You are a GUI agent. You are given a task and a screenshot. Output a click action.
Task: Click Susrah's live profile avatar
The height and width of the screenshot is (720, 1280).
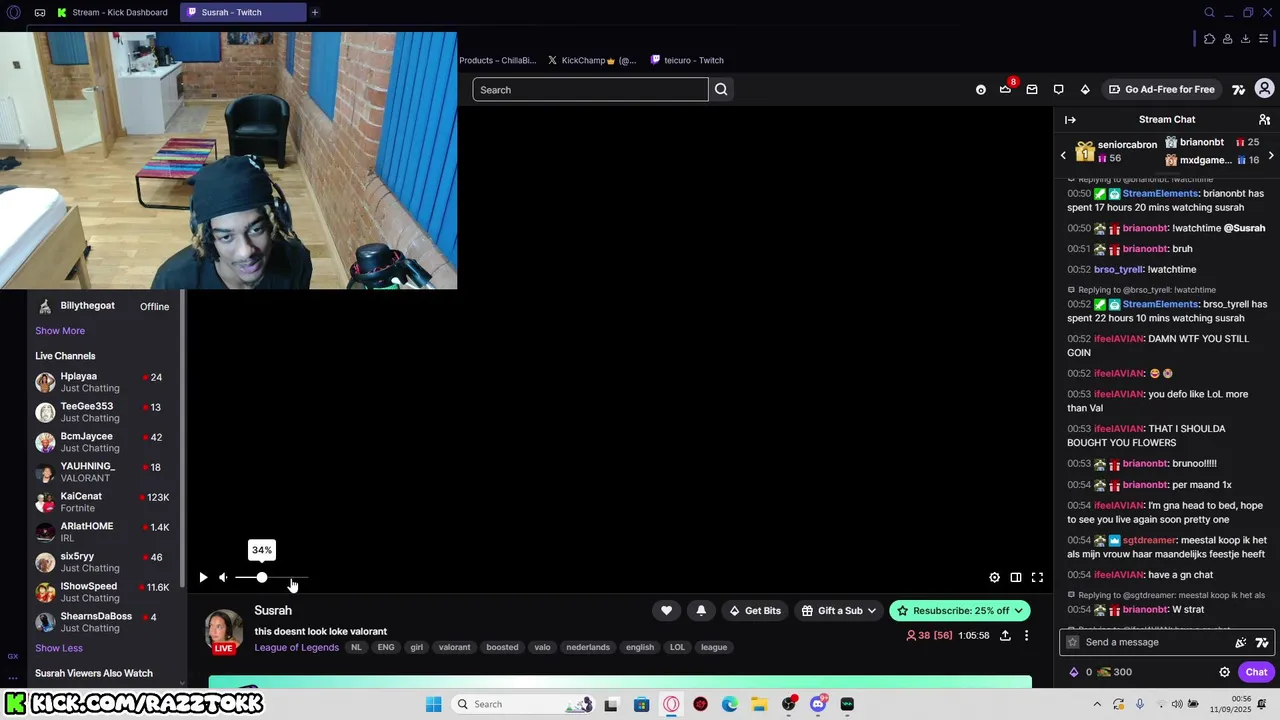(224, 631)
